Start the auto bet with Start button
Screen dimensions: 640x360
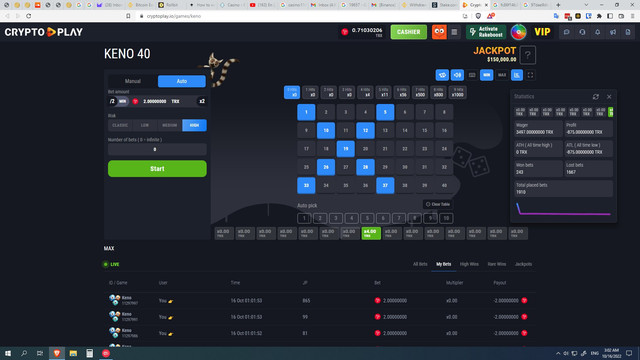point(157,169)
